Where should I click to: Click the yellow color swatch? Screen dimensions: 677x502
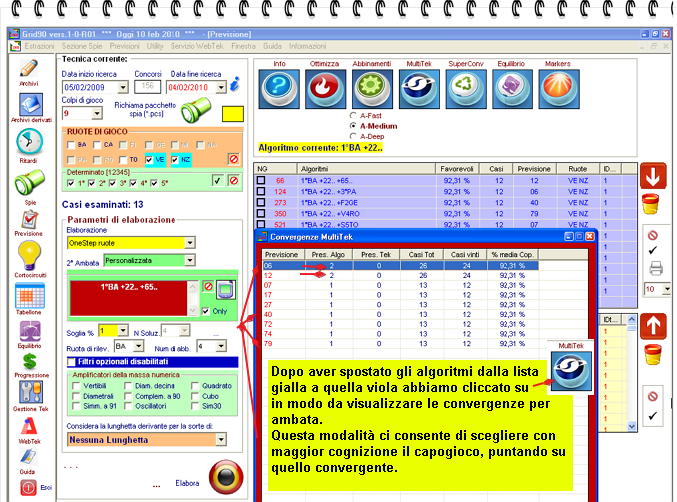coord(233,114)
